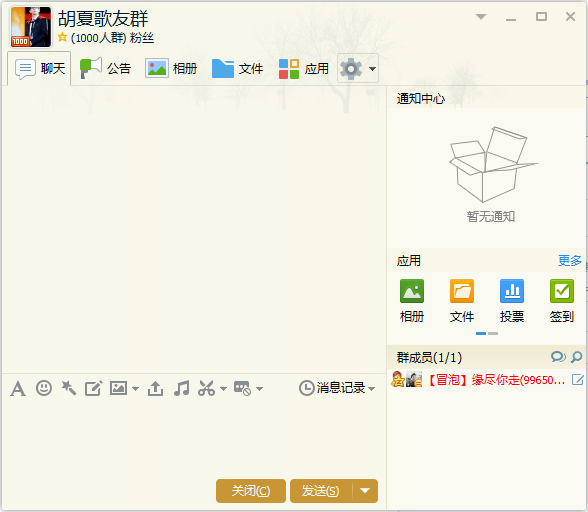
Task: Click the 更多 link in apps
Action: (x=570, y=260)
